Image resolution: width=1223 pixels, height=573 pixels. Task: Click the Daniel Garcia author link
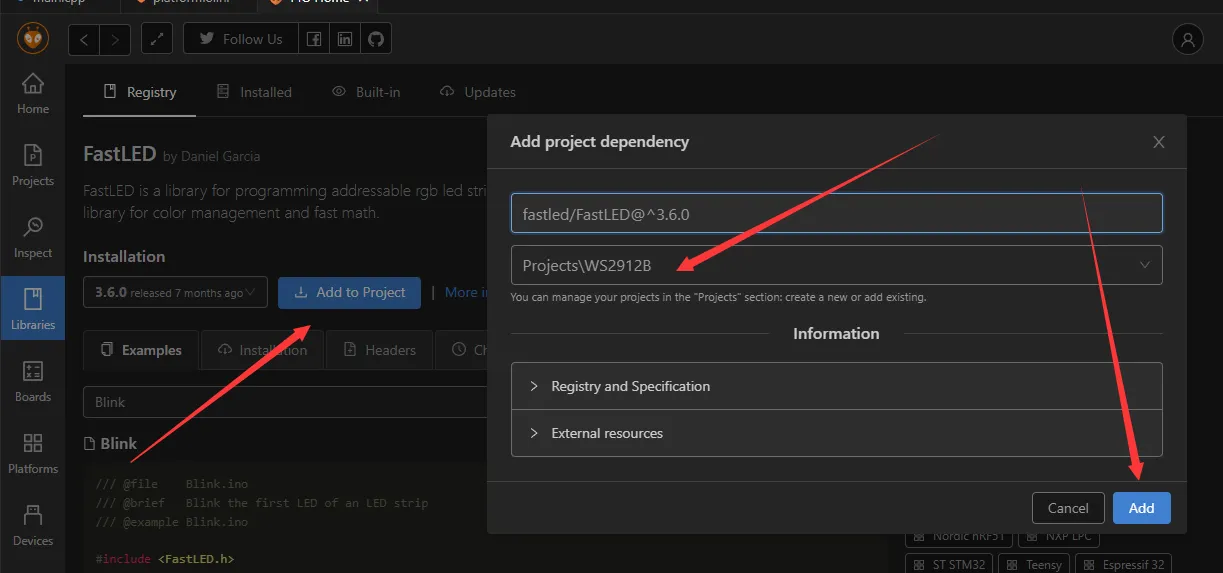pos(220,157)
